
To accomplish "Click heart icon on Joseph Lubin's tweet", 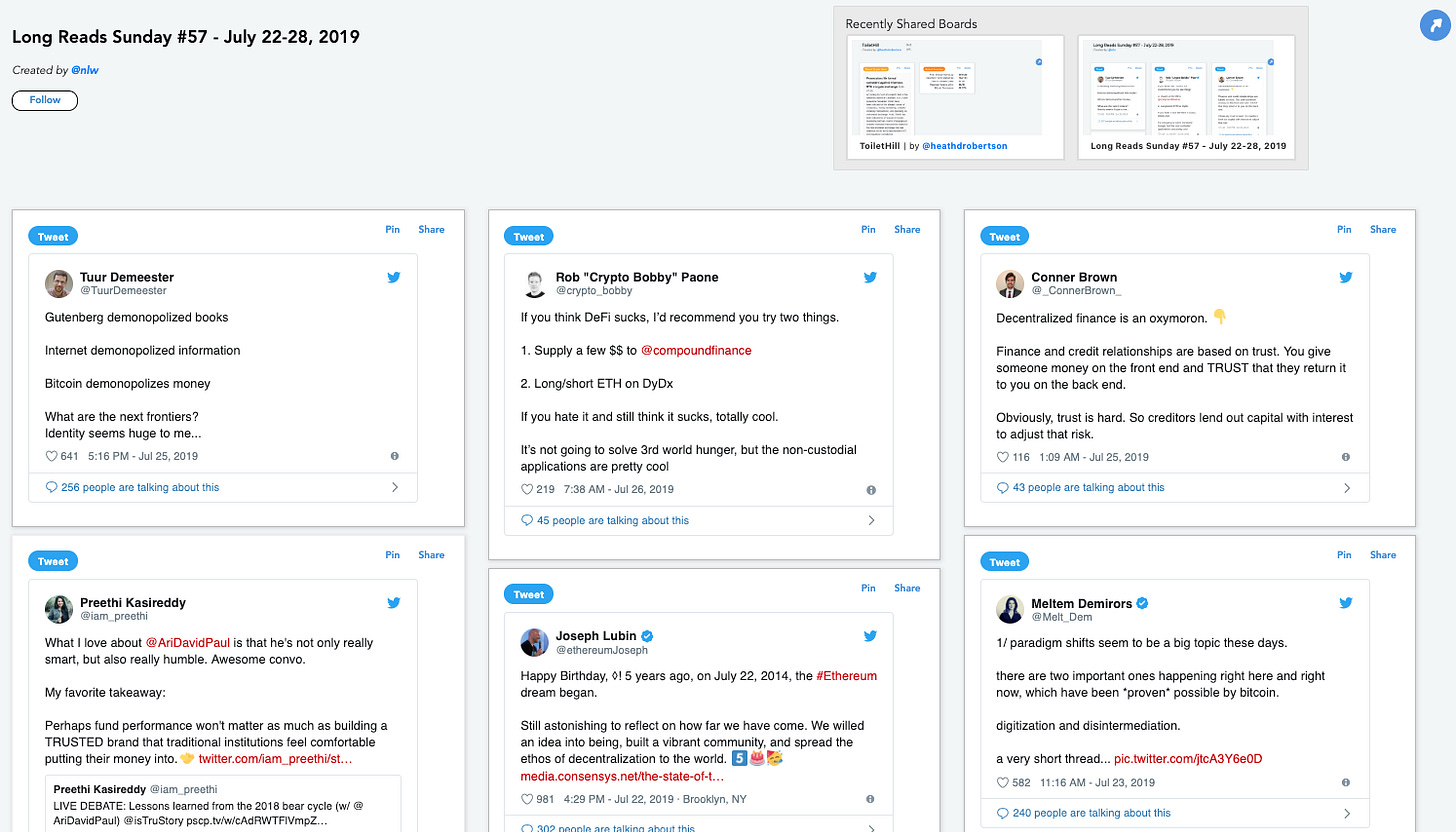I will click(527, 799).
